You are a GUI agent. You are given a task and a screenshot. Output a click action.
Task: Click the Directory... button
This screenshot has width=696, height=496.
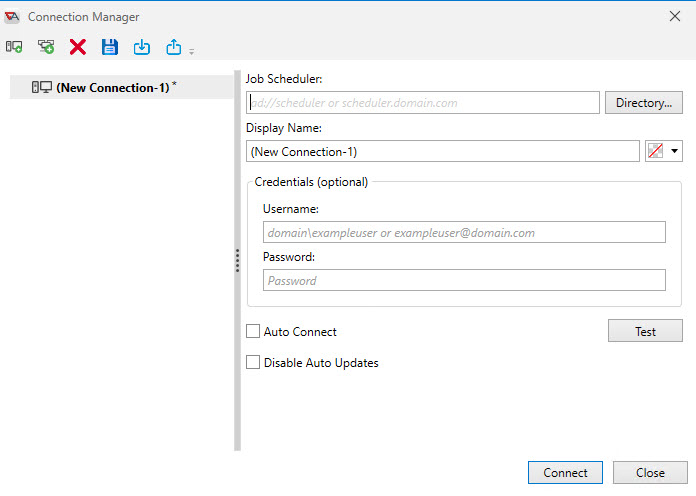pos(643,103)
